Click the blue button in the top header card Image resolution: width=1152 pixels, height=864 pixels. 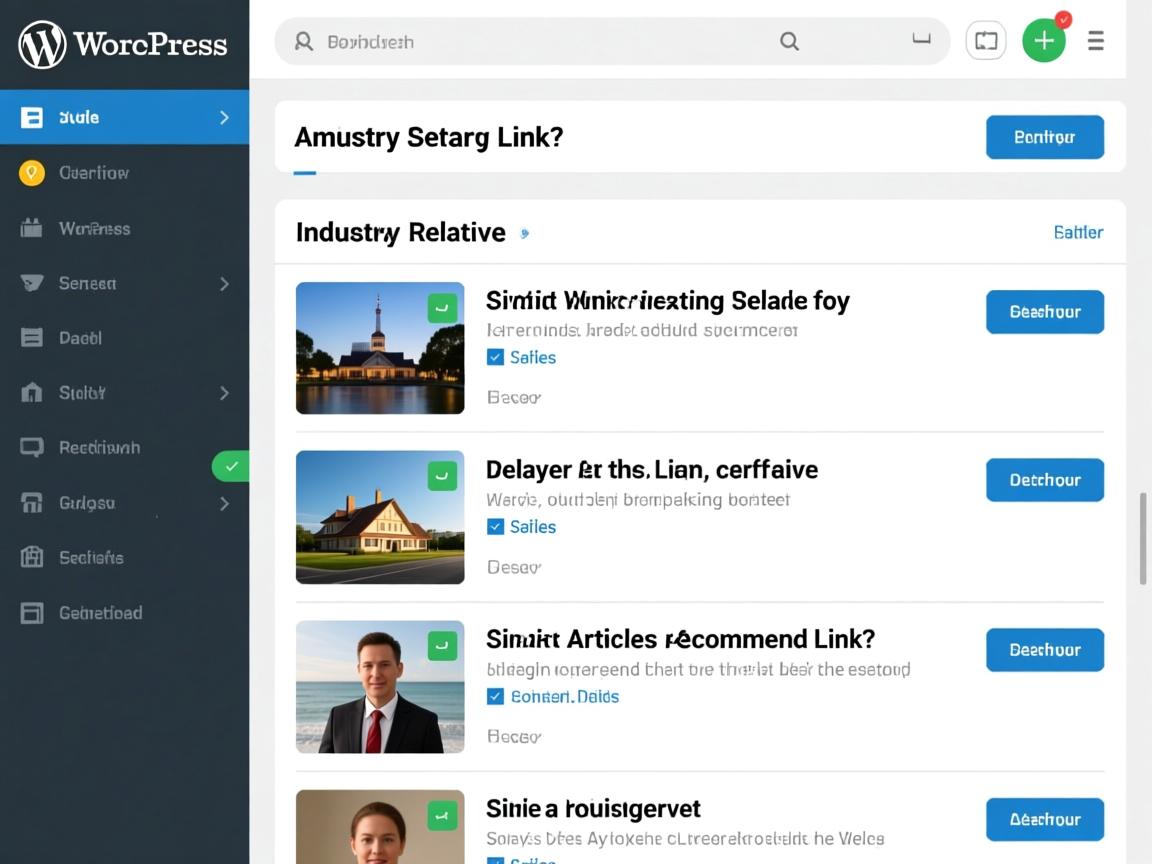[x=1044, y=137]
